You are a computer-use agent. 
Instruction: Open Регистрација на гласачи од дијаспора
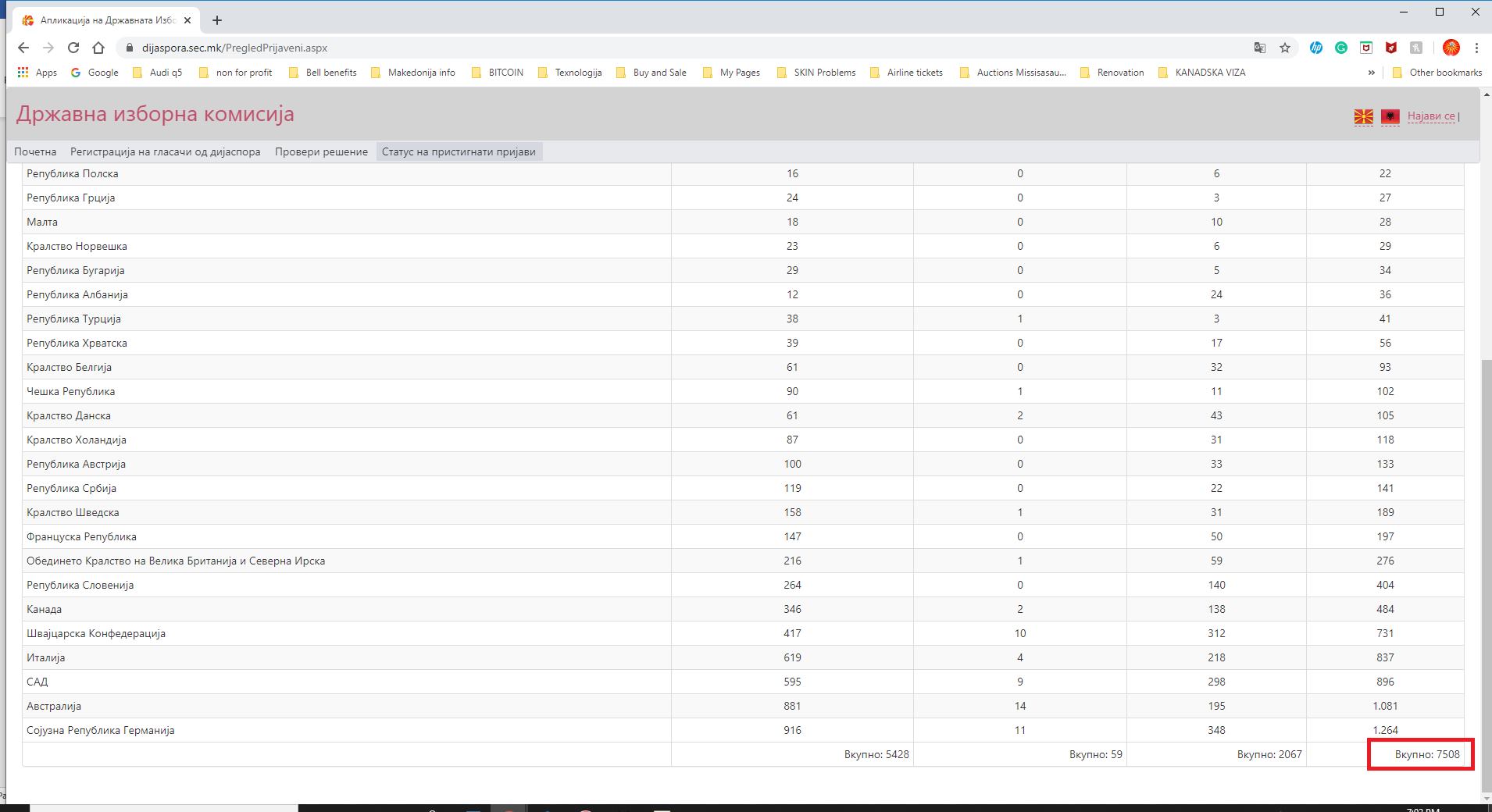tap(166, 151)
